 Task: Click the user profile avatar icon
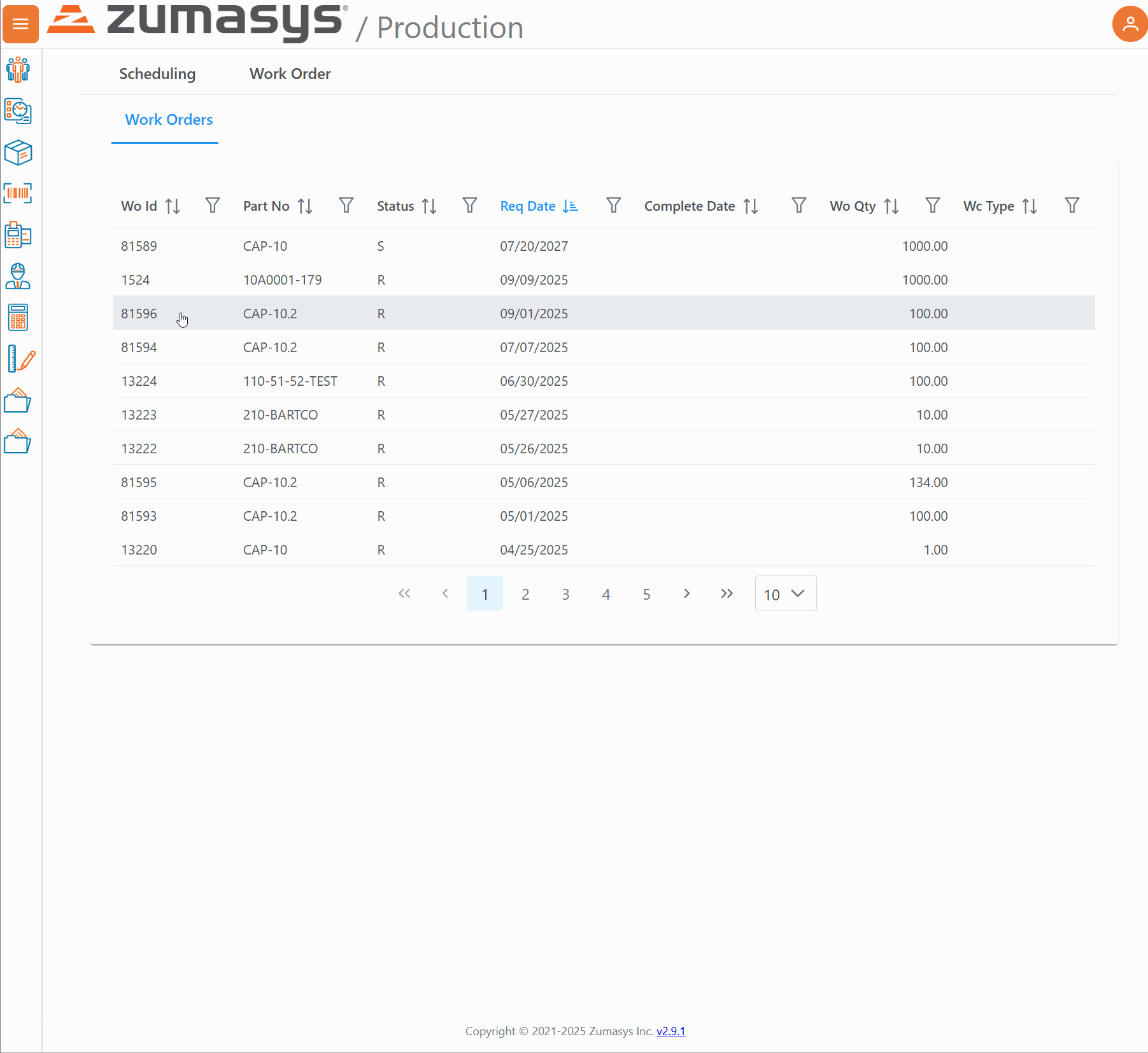click(1129, 24)
